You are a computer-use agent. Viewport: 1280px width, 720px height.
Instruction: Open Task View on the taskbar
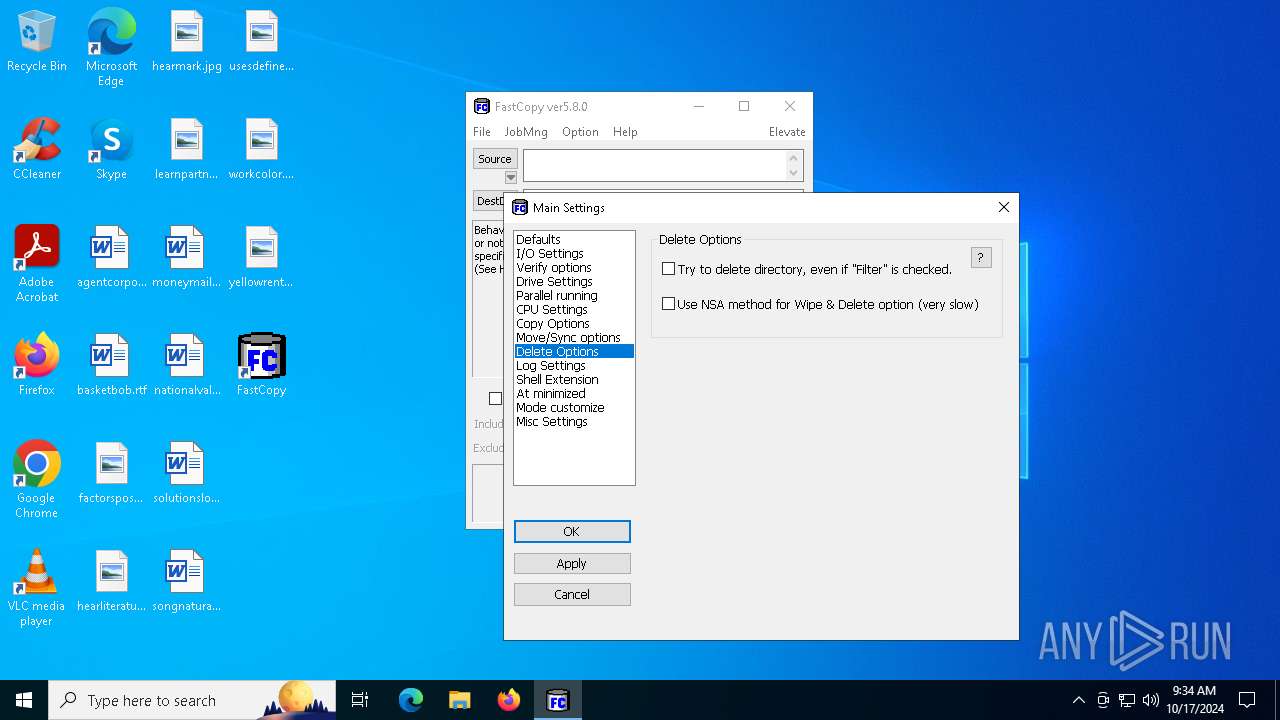(360, 700)
